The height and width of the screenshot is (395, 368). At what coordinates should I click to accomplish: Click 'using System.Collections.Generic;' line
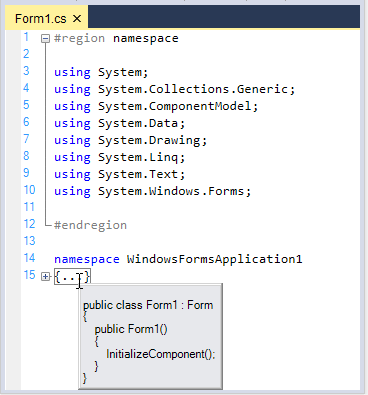coord(175,89)
